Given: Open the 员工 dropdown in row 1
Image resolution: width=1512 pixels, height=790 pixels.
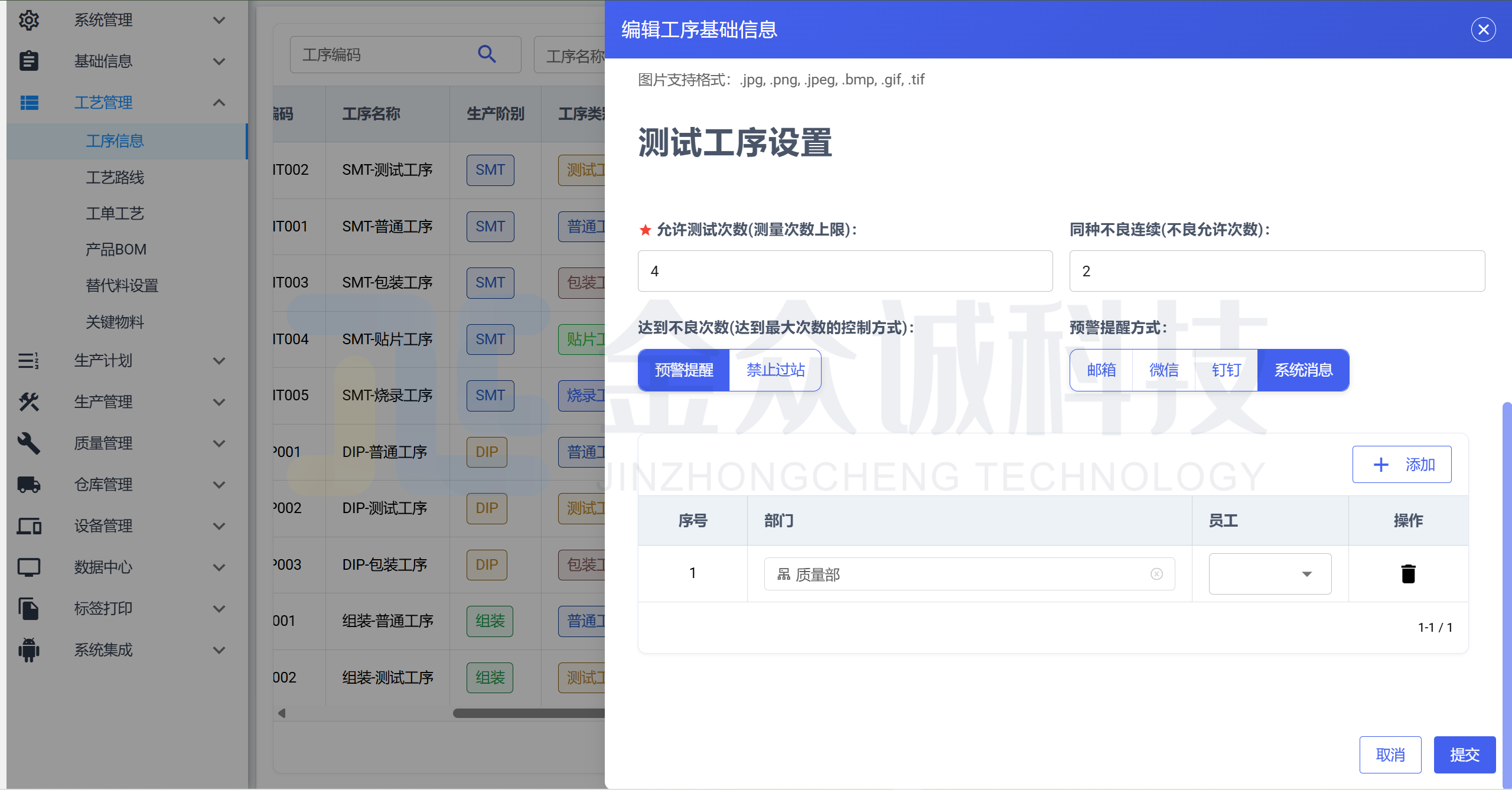Looking at the screenshot, I should [x=1270, y=574].
